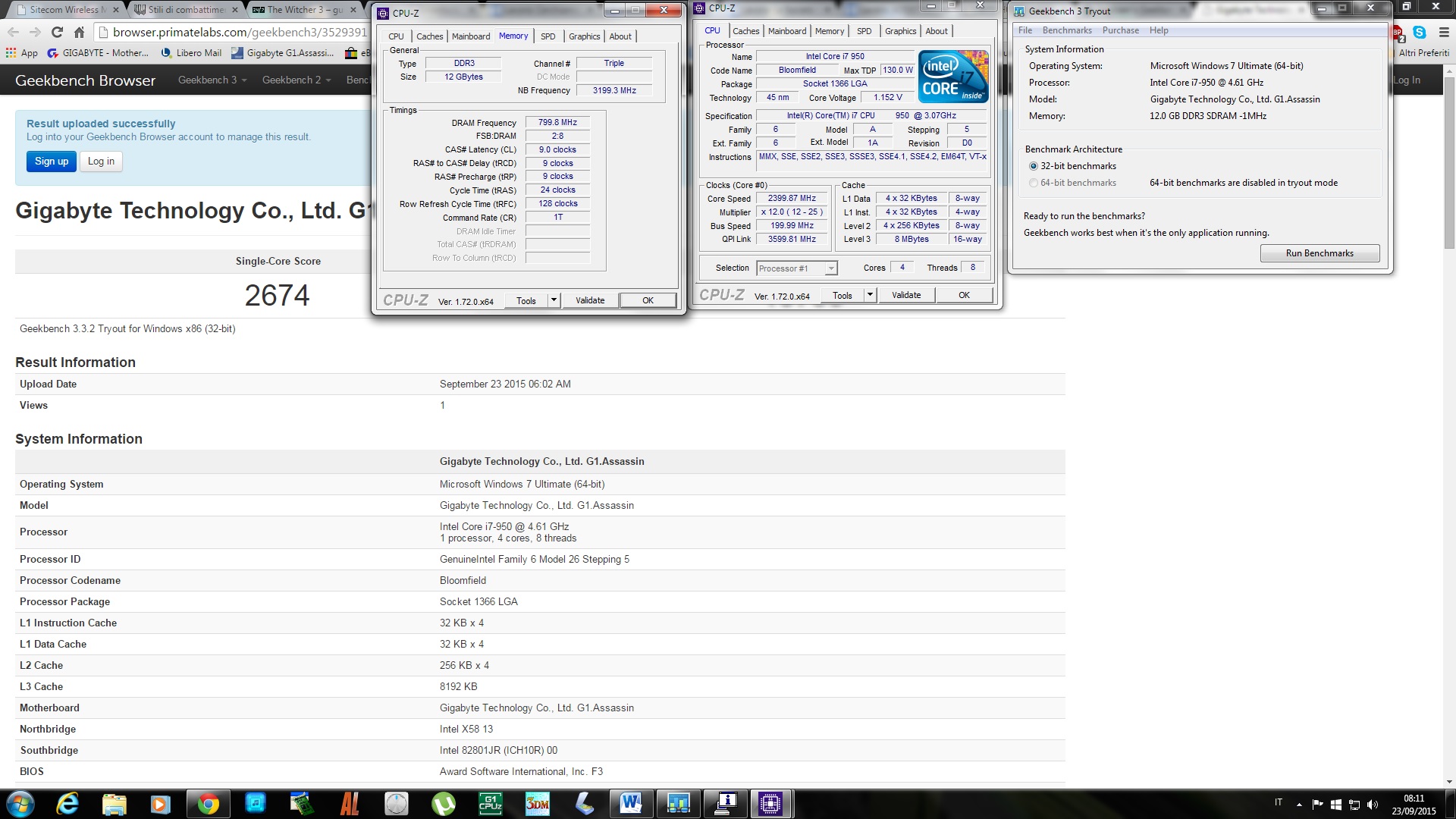The width and height of the screenshot is (1456, 819).
Task: Open SPD tab in CPU-Z Memory window
Action: click(x=548, y=36)
